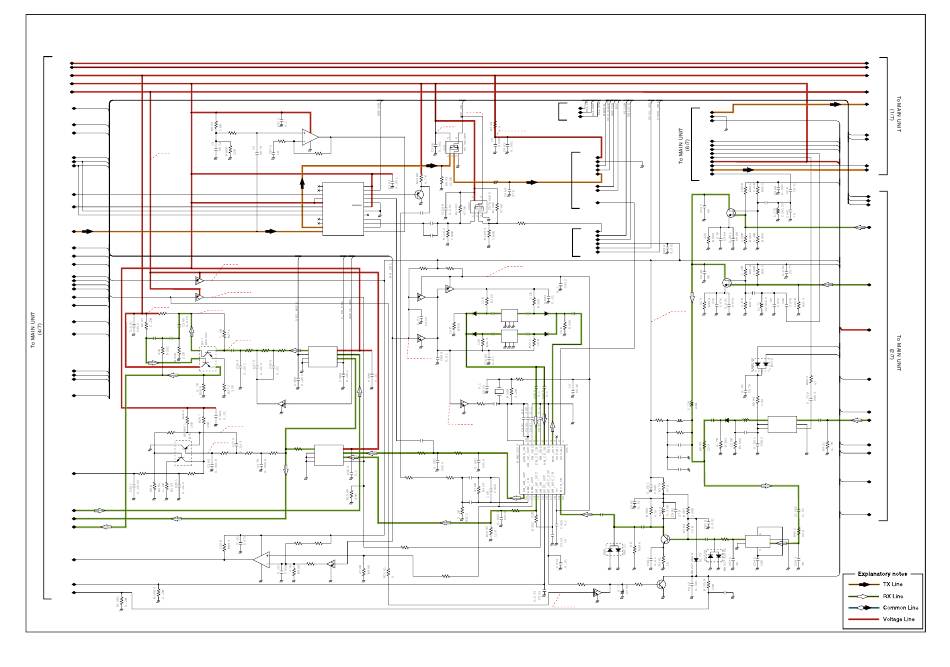The height and width of the screenshot is (667, 950).
Task: Select the "TX Line" legend label
Action: (892, 584)
